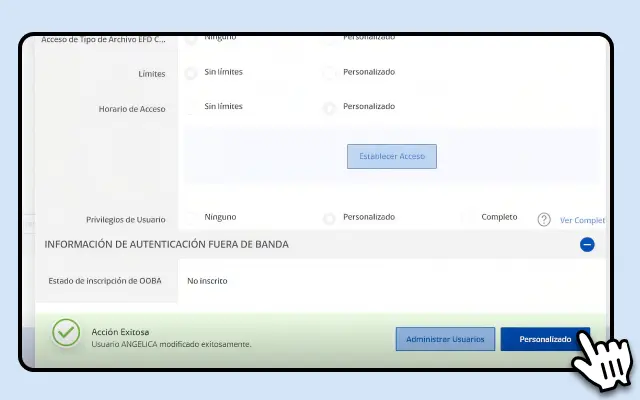Viewport: 640px width, 400px height.
Task: Click the 'Acción Exitosa' message title
Action: (x=120, y=332)
